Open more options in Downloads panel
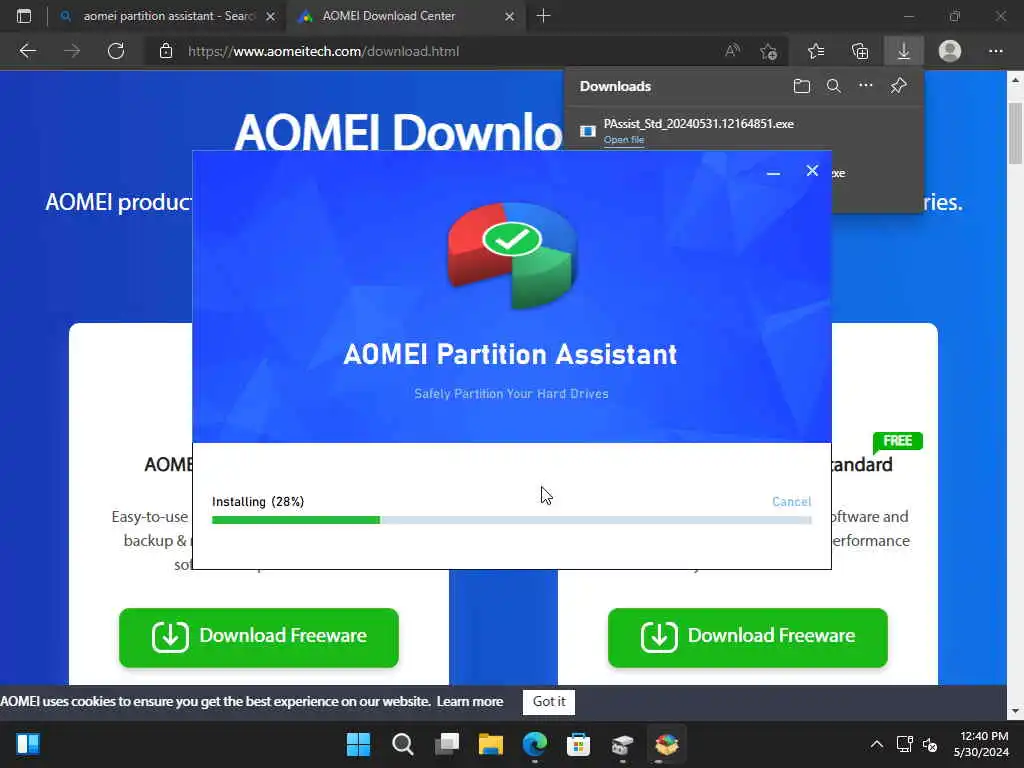Screen dimensions: 1024x768 tap(865, 86)
